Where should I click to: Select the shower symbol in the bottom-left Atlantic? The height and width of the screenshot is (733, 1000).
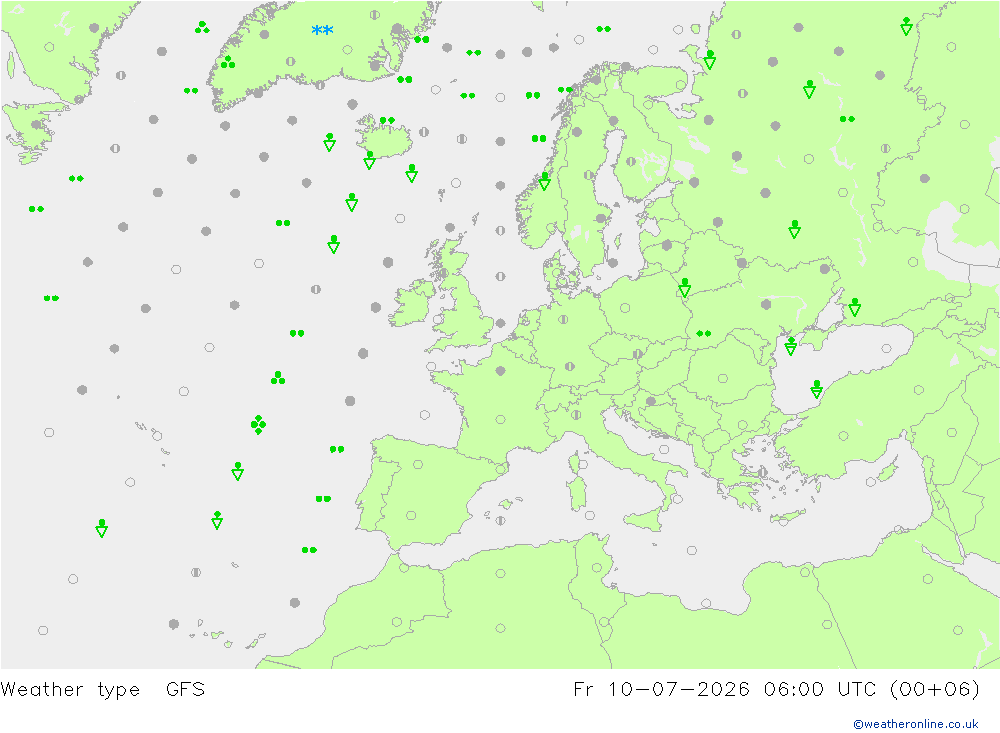(x=101, y=528)
